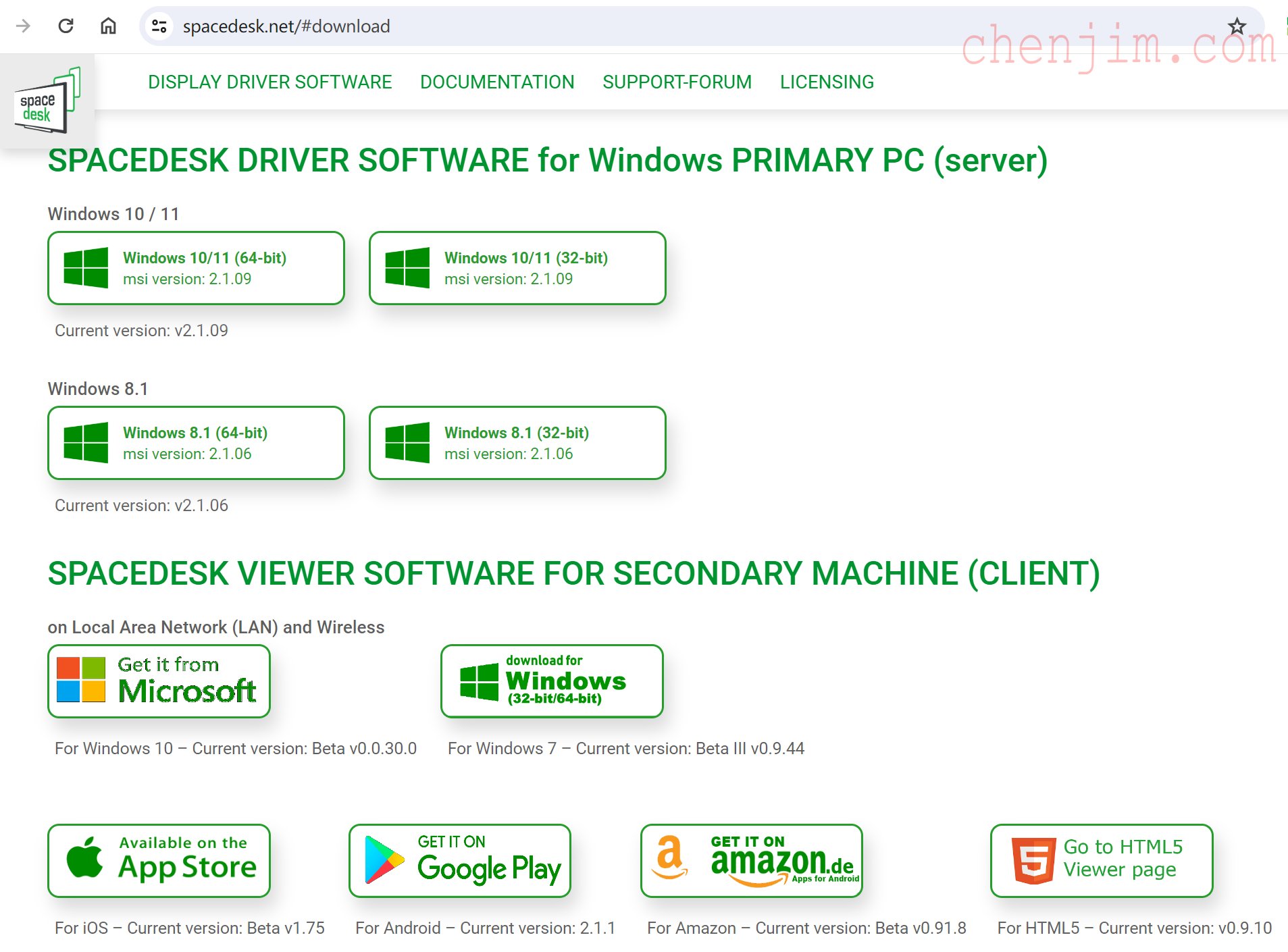Click the 'Windows 8.1' subheading

(x=98, y=389)
